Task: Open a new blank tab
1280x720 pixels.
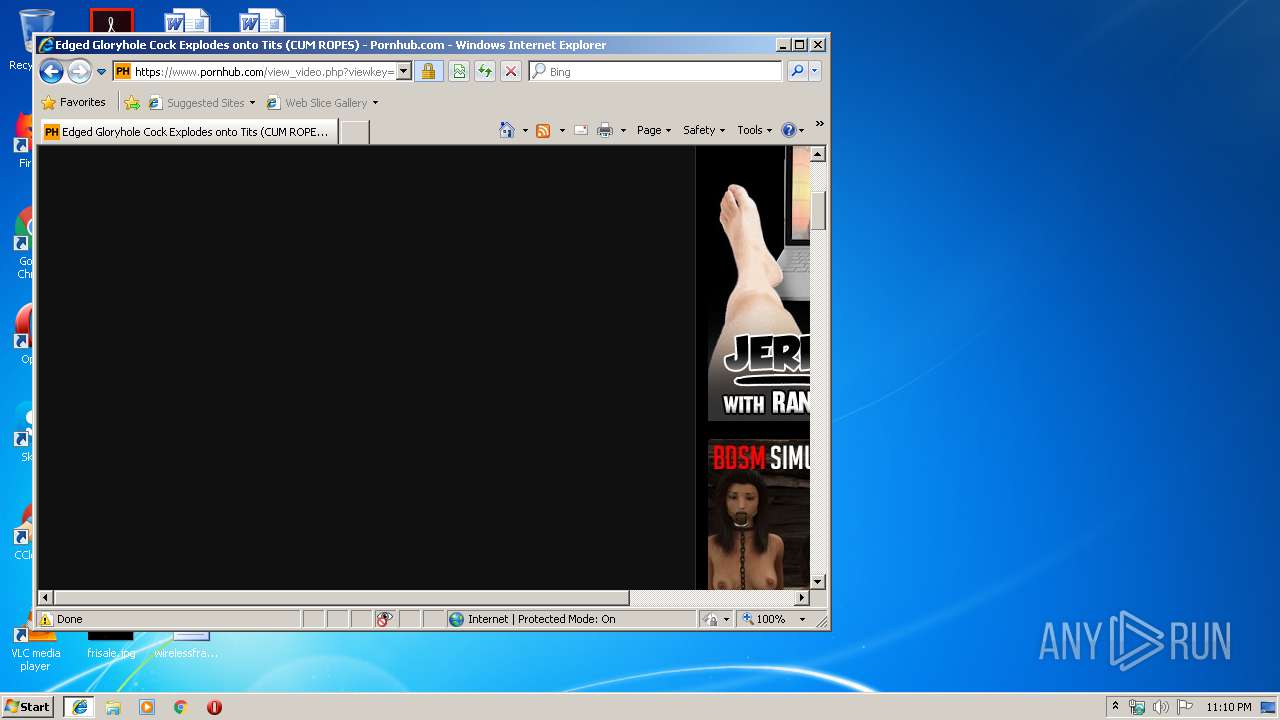Action: [x=354, y=131]
